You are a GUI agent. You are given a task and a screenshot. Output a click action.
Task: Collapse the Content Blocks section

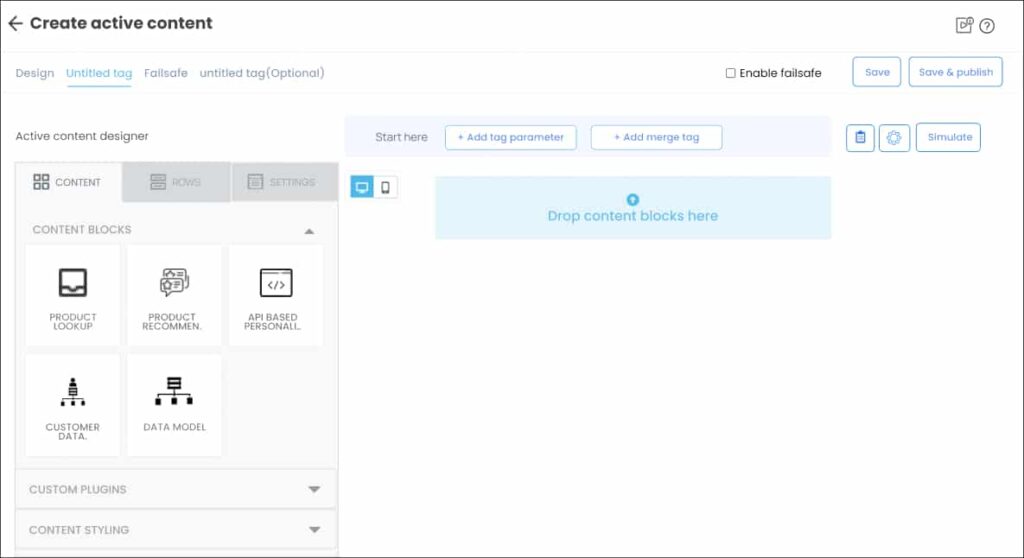tap(309, 231)
